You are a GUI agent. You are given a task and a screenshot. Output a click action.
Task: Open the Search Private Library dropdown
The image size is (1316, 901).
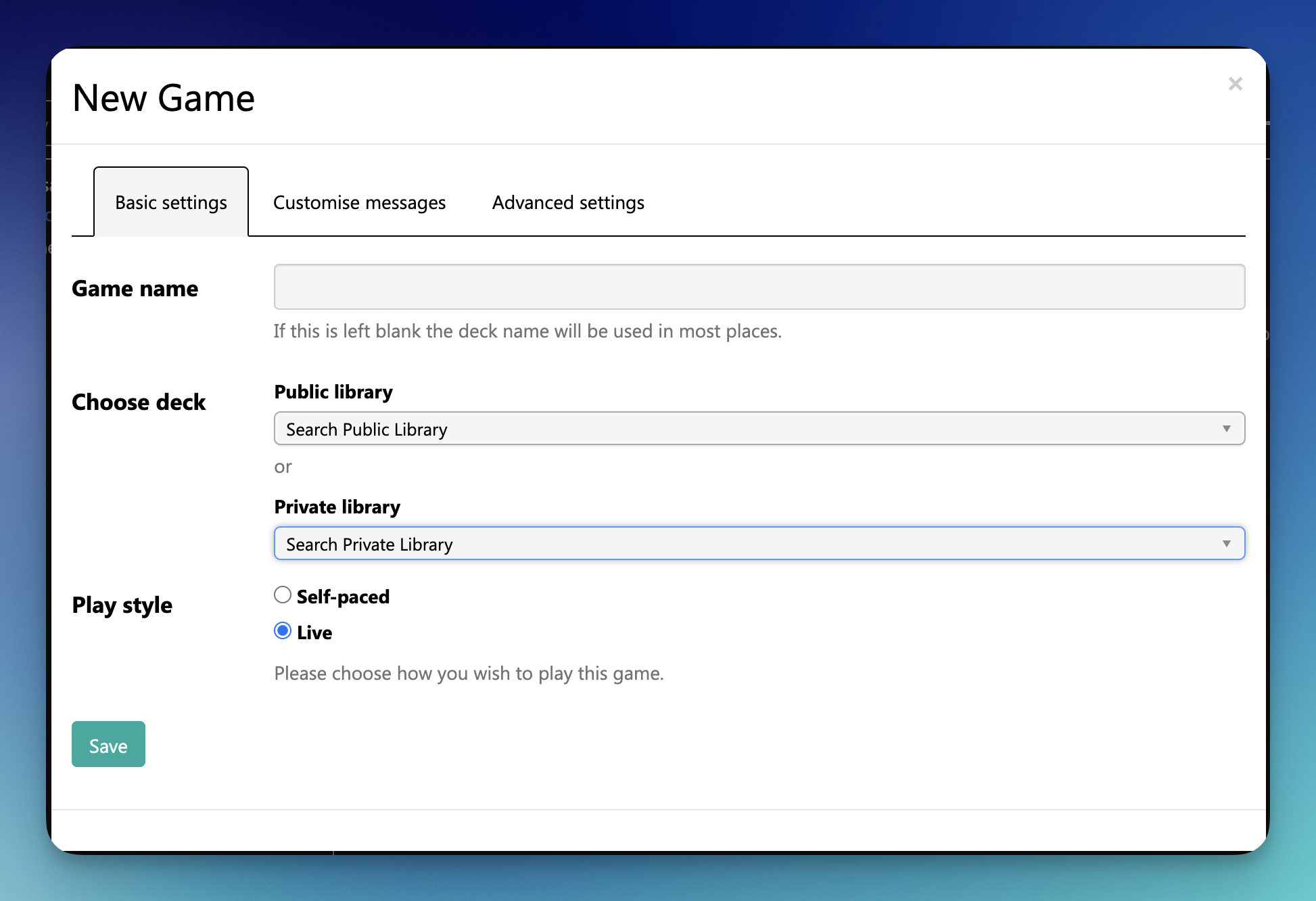[759, 544]
